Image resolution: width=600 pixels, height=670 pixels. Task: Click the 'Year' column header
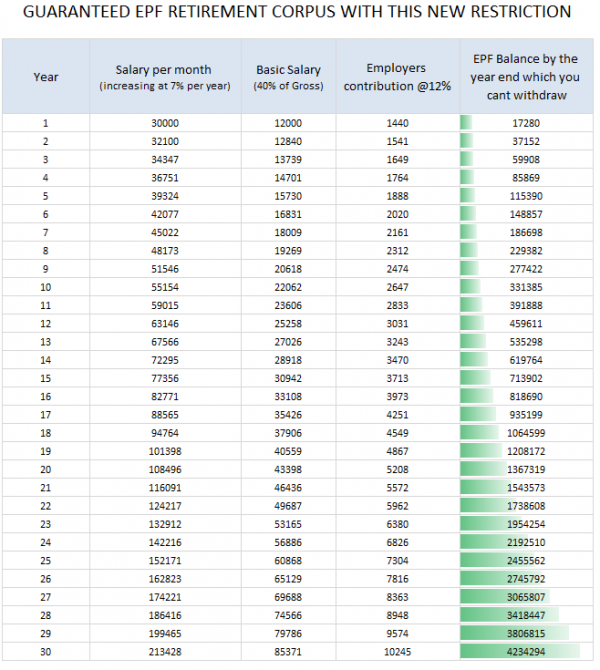[x=45, y=77]
